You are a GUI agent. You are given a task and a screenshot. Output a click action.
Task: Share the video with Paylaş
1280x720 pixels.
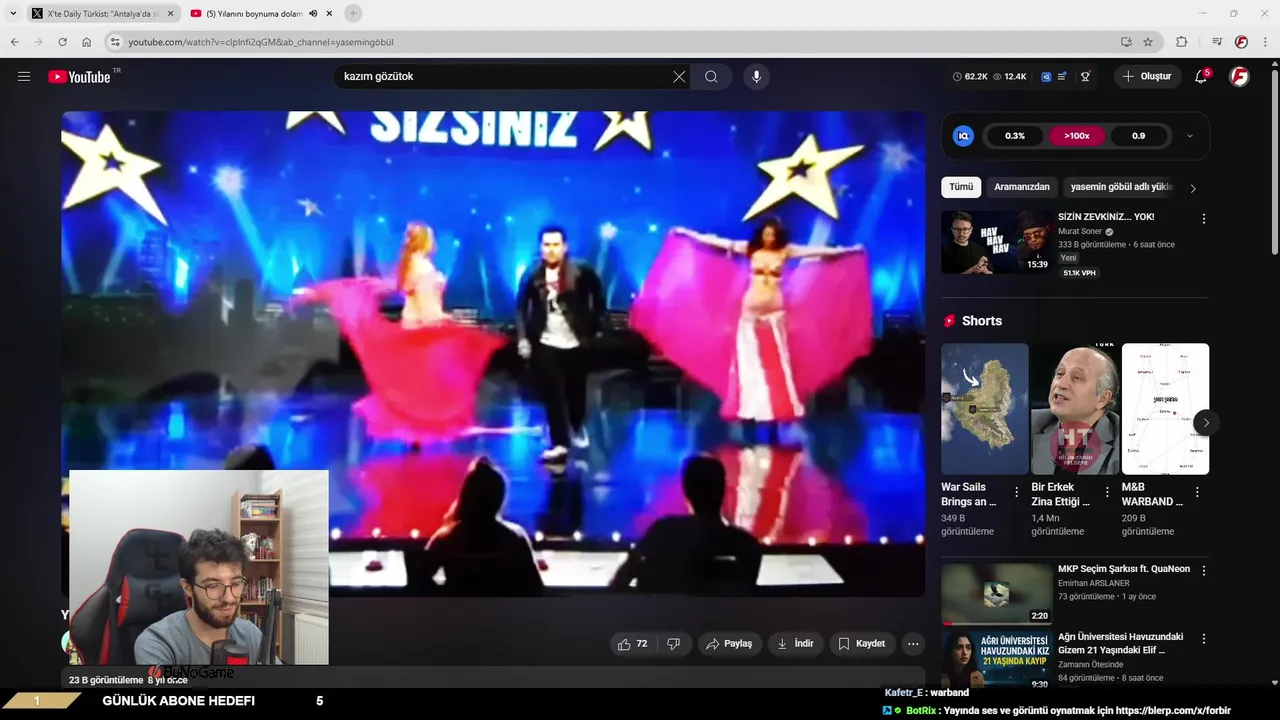pos(729,644)
